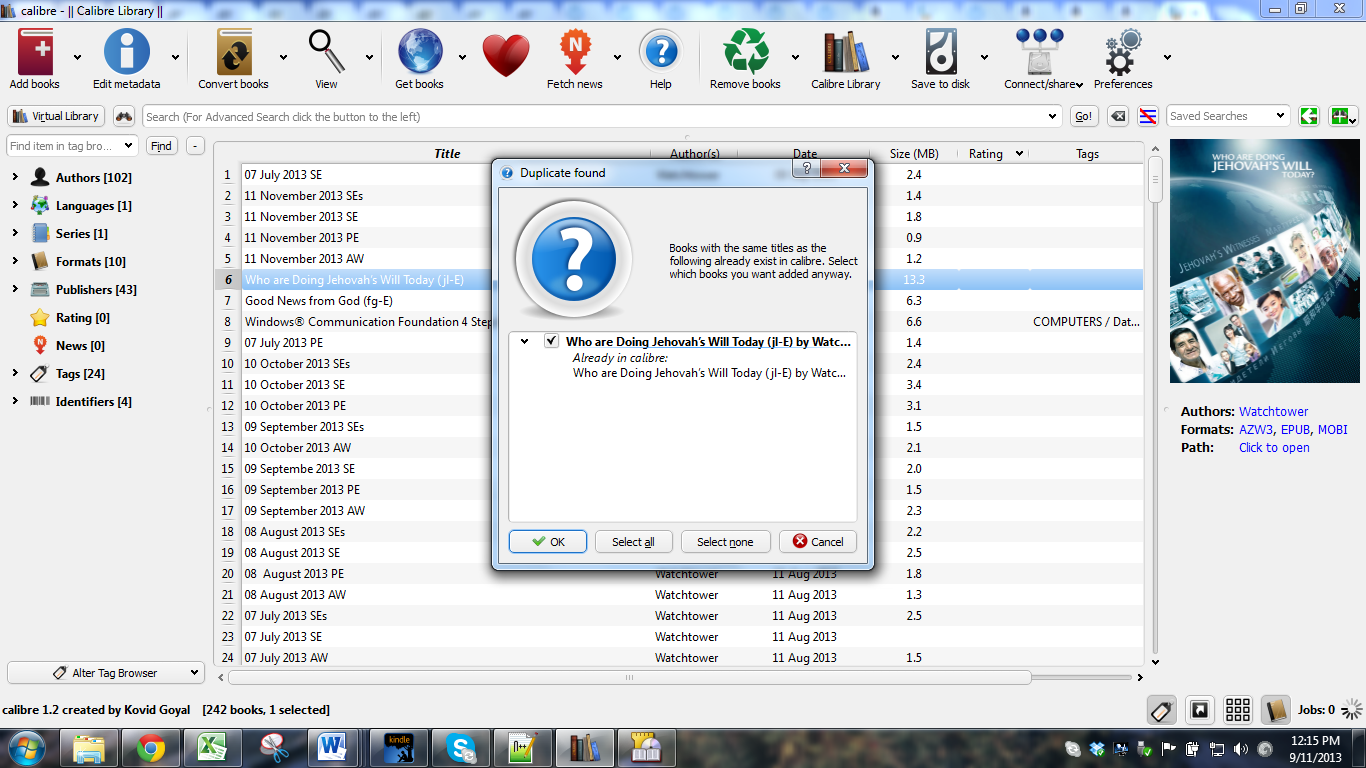Open the AZW3 format link

click(x=1256, y=430)
